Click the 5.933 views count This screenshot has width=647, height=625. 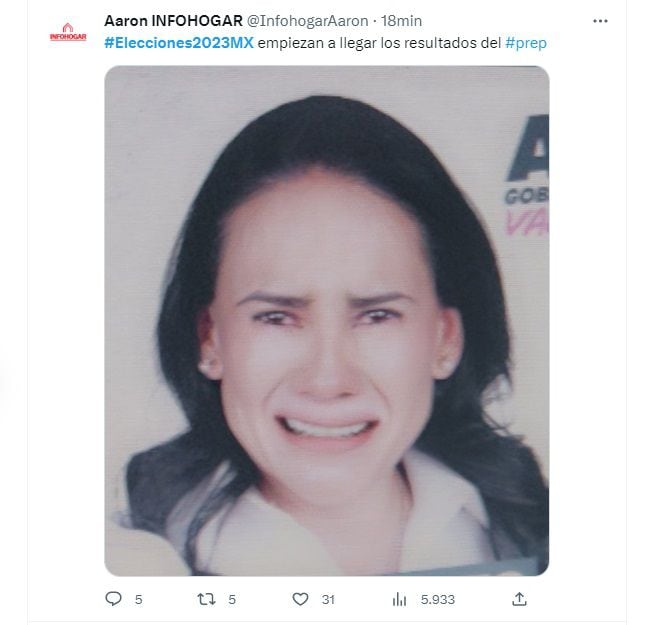(x=438, y=599)
